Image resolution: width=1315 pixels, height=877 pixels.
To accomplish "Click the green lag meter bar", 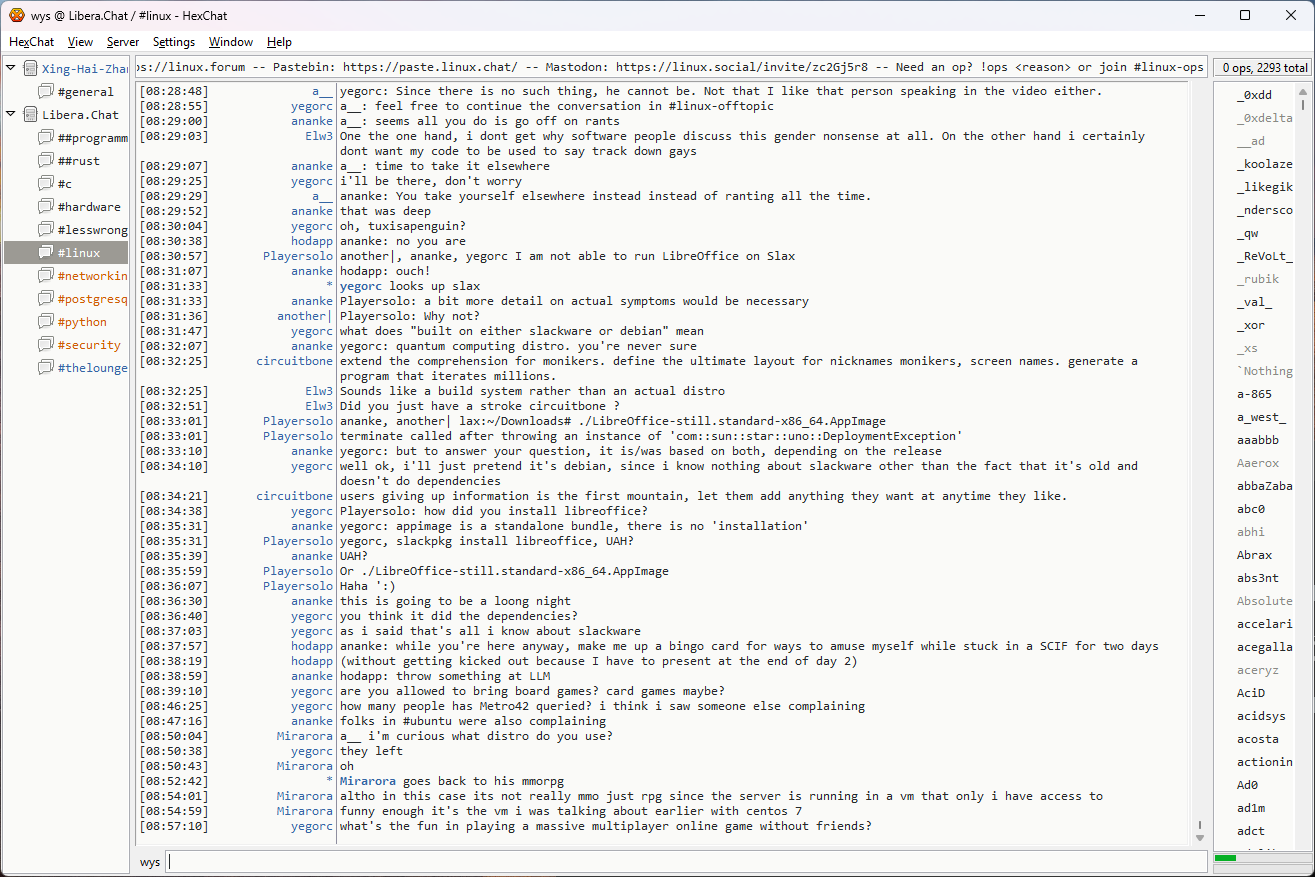I will click(x=1225, y=858).
